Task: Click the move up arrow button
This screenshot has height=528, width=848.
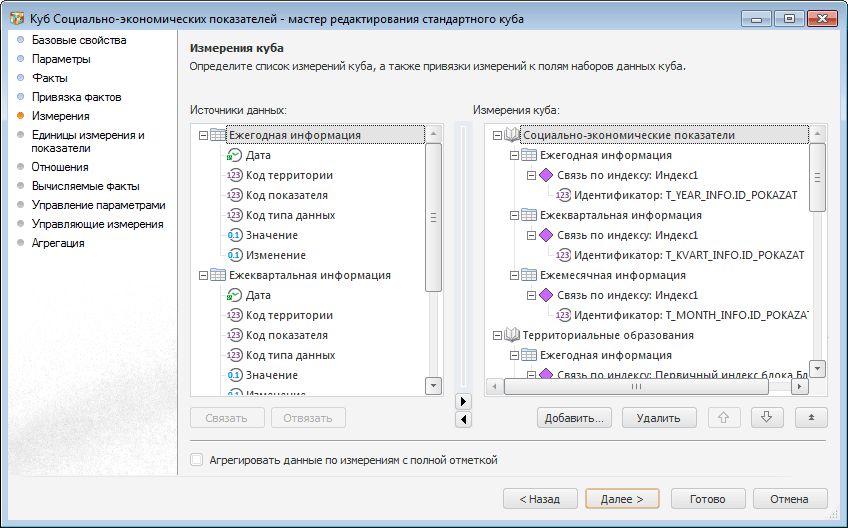Action: point(725,418)
